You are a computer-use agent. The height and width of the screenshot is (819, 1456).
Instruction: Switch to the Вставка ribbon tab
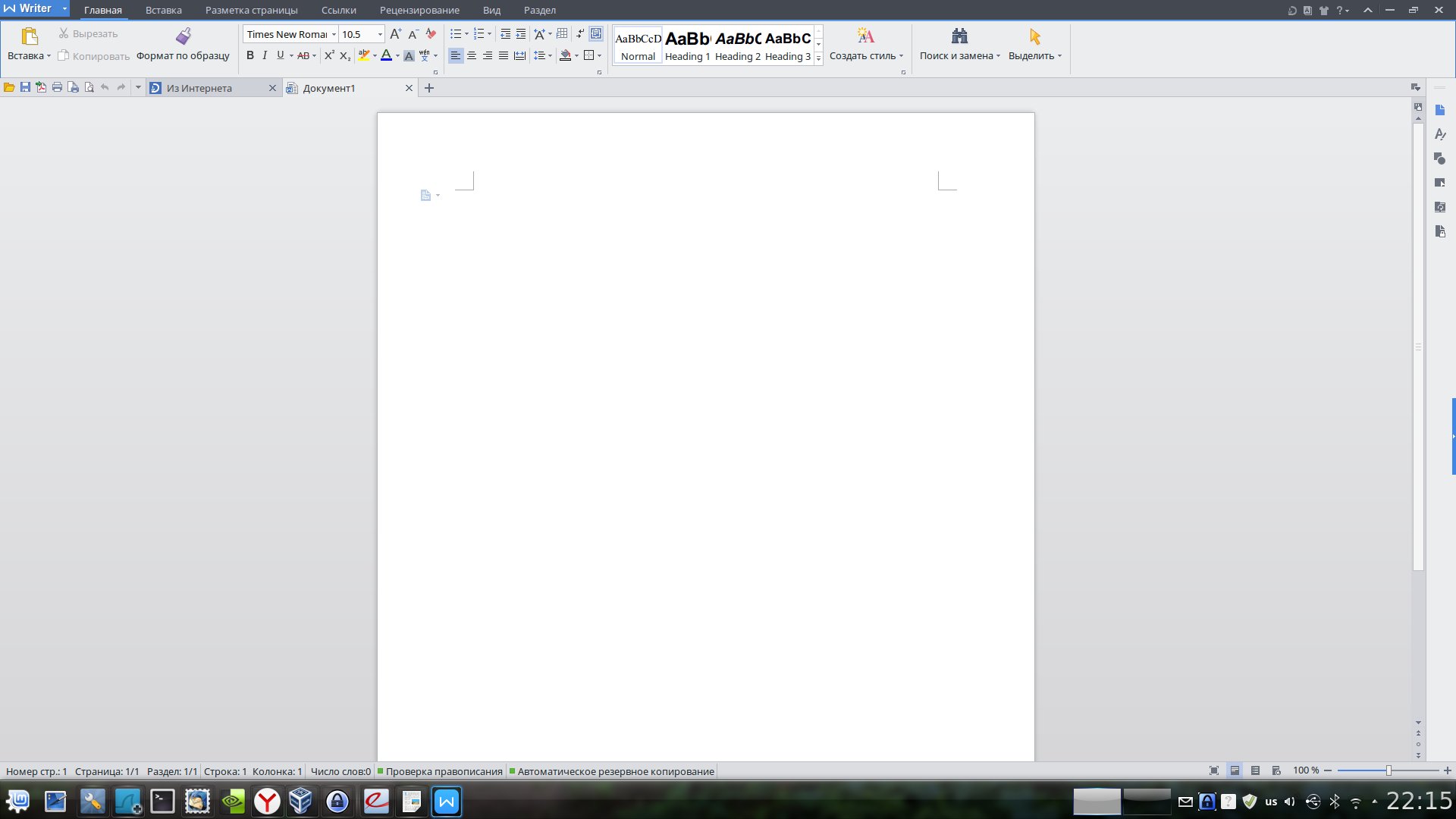coord(163,10)
